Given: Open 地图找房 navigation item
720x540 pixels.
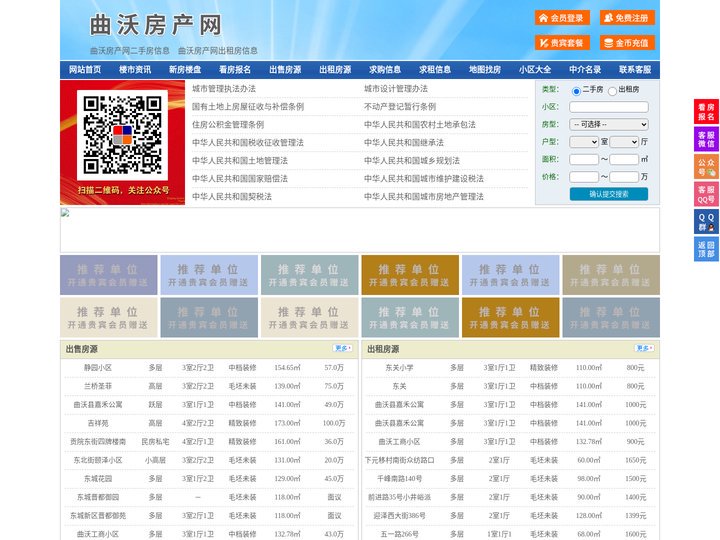Looking at the screenshot, I should (x=485, y=70).
